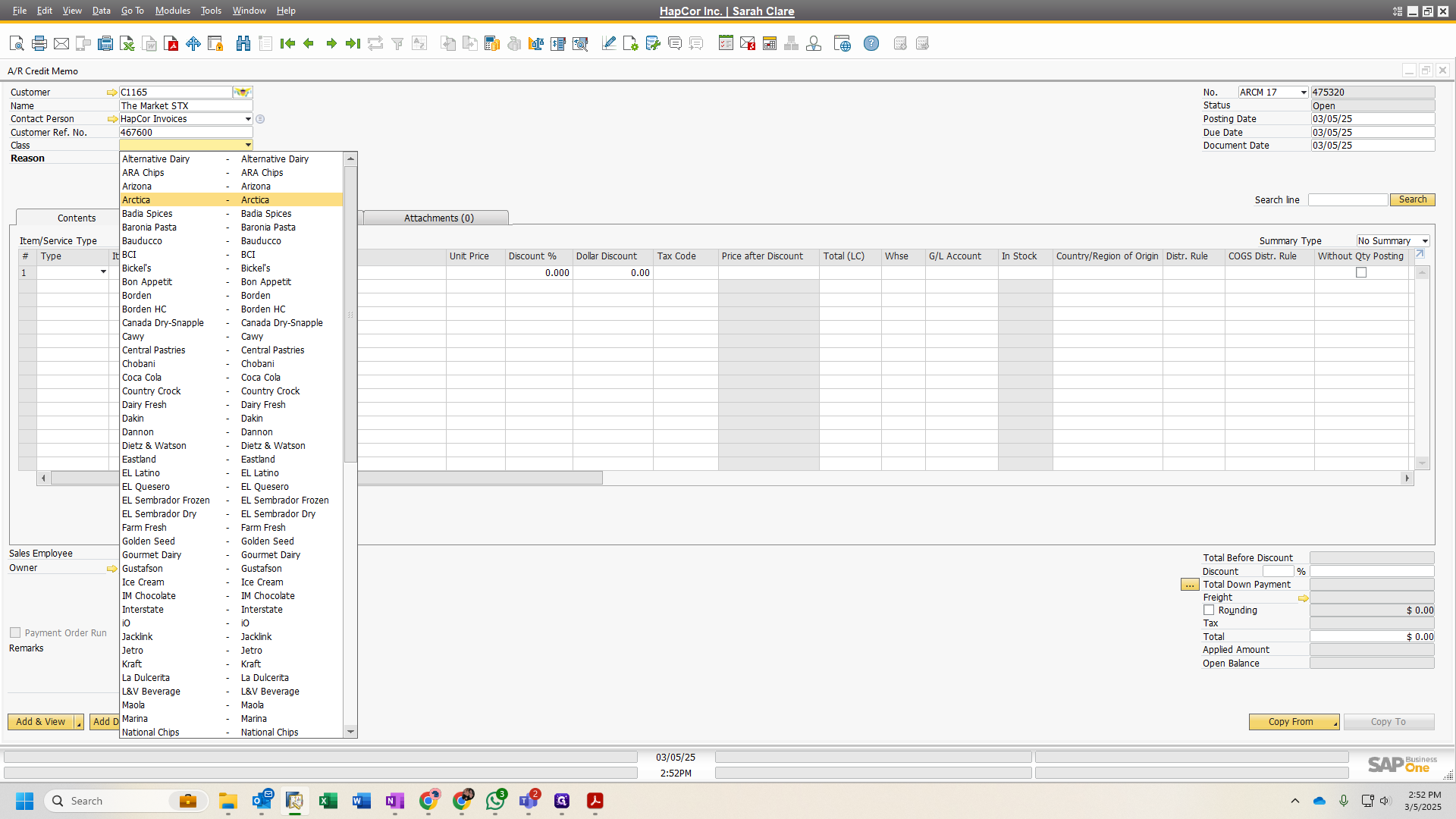Click the Copy From button
This screenshot has width=1456, height=819.
(x=1290, y=722)
